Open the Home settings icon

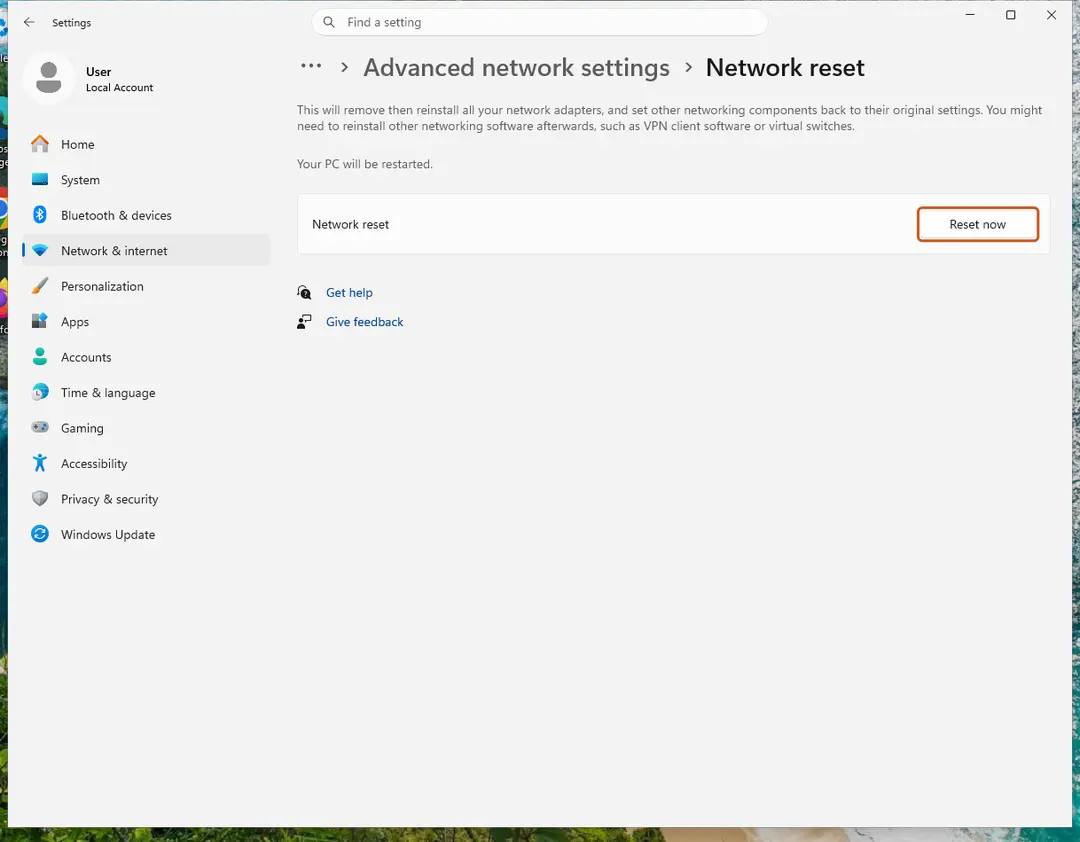(x=40, y=144)
